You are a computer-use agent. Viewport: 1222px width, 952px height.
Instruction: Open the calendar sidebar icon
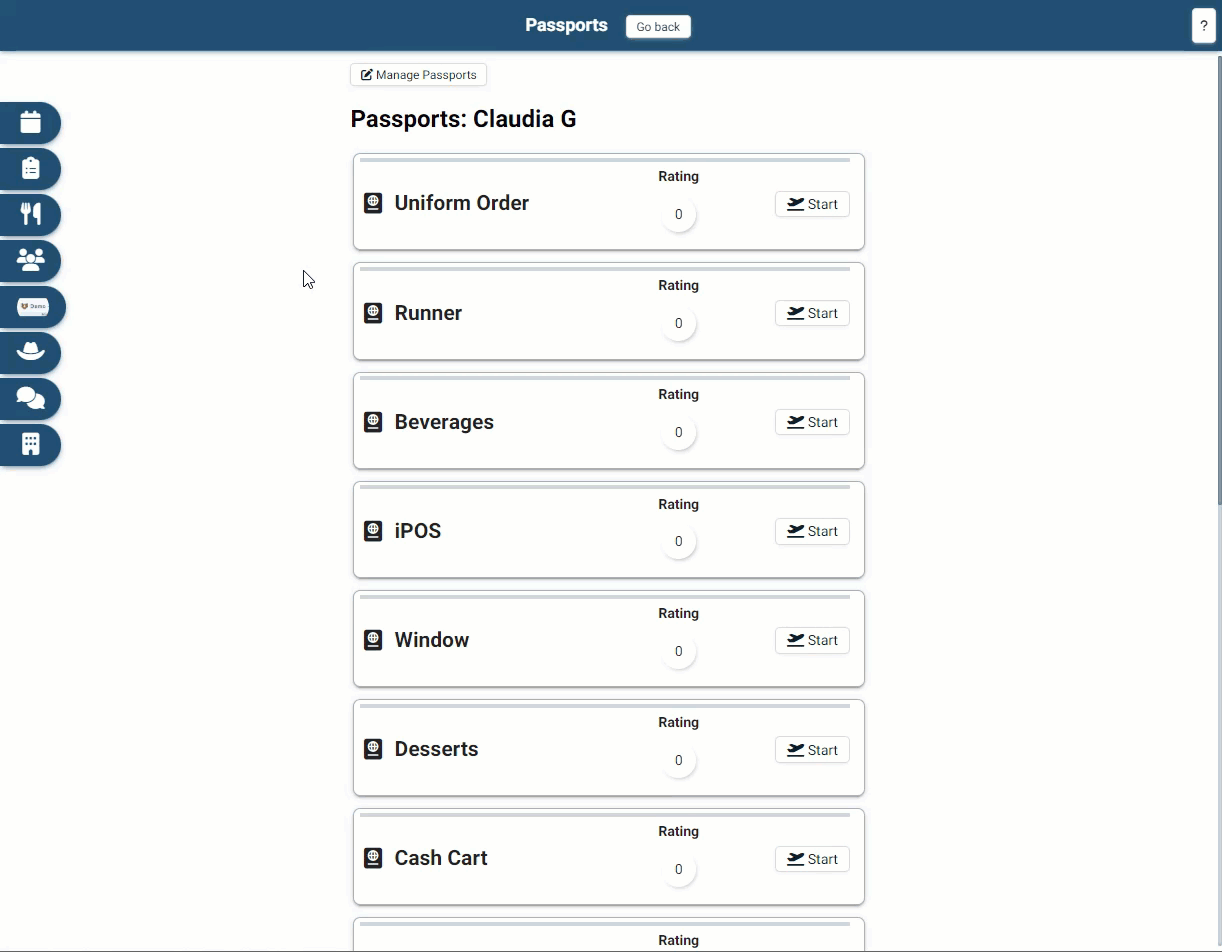click(x=31, y=122)
